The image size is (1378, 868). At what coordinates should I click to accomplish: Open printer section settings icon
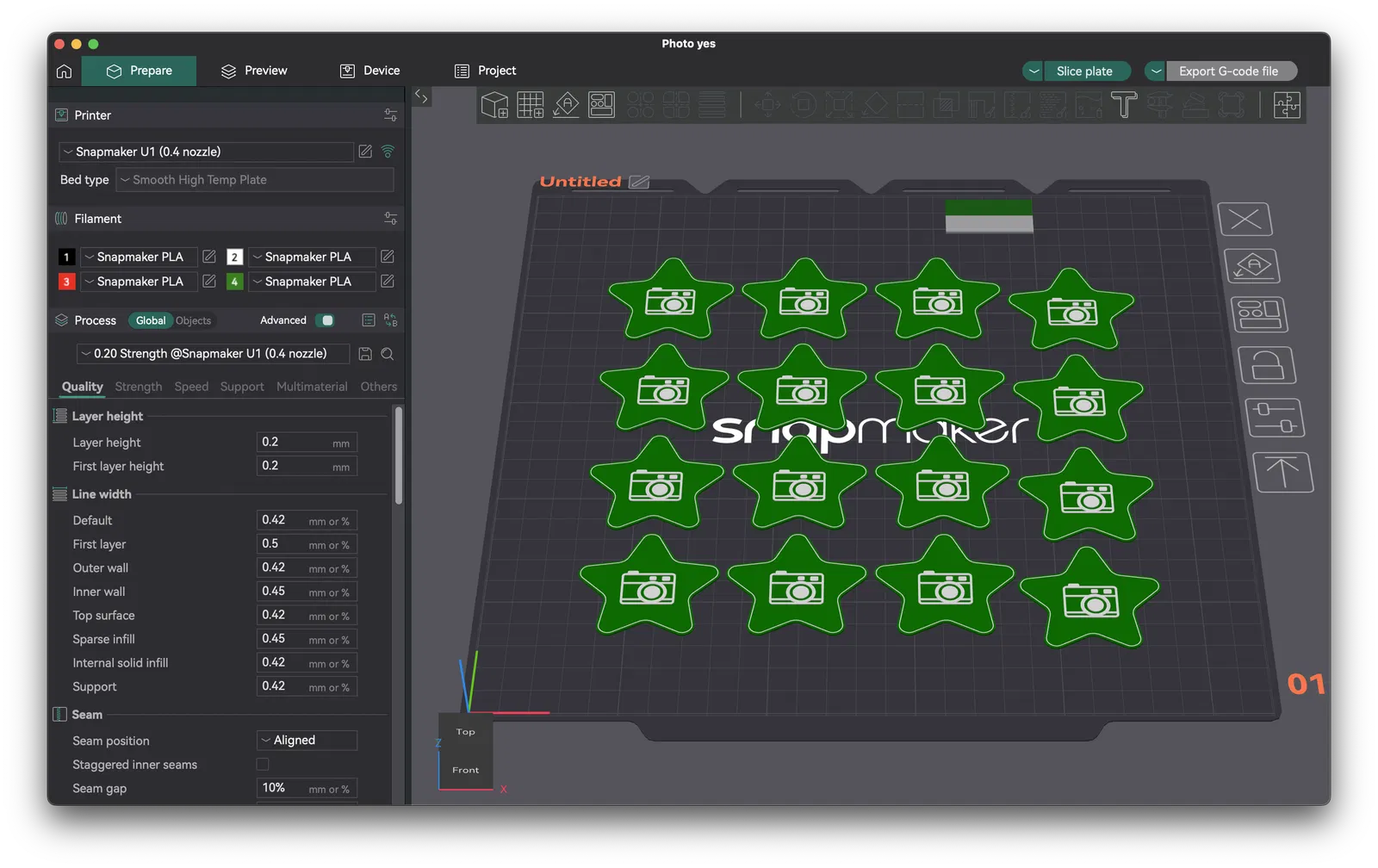[390, 115]
